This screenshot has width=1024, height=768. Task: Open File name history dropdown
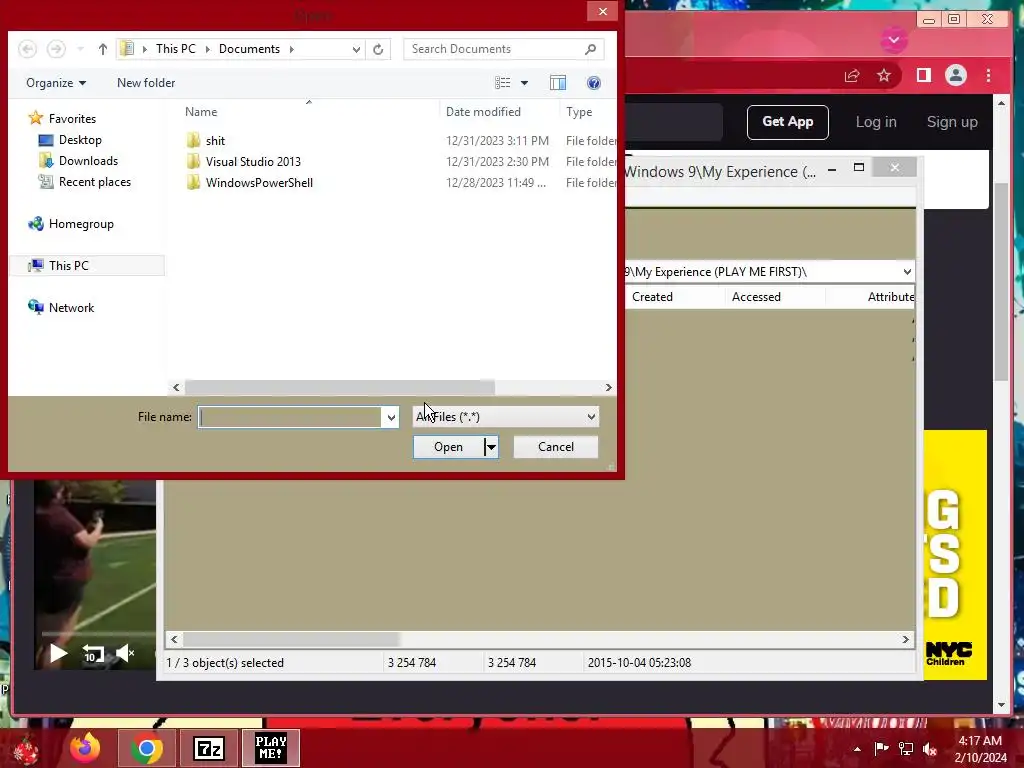391,417
